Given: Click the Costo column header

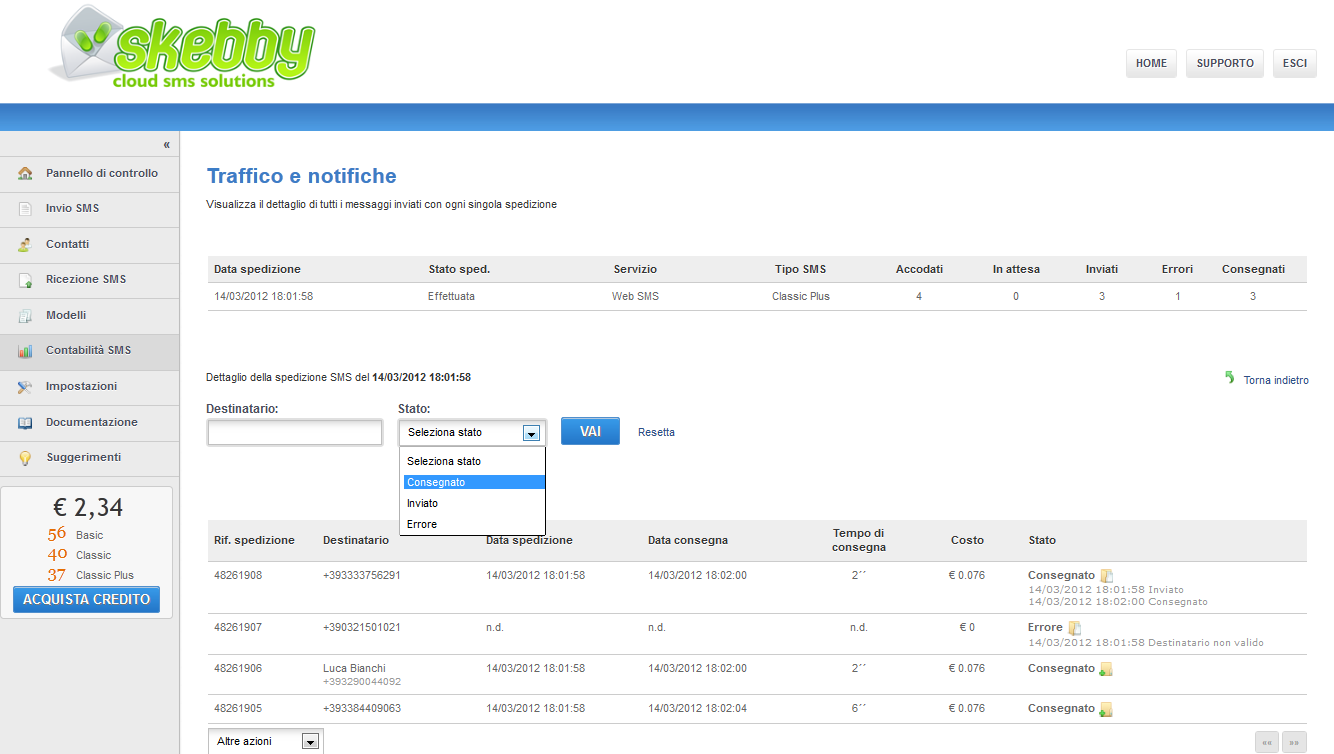Looking at the screenshot, I should (x=967, y=540).
